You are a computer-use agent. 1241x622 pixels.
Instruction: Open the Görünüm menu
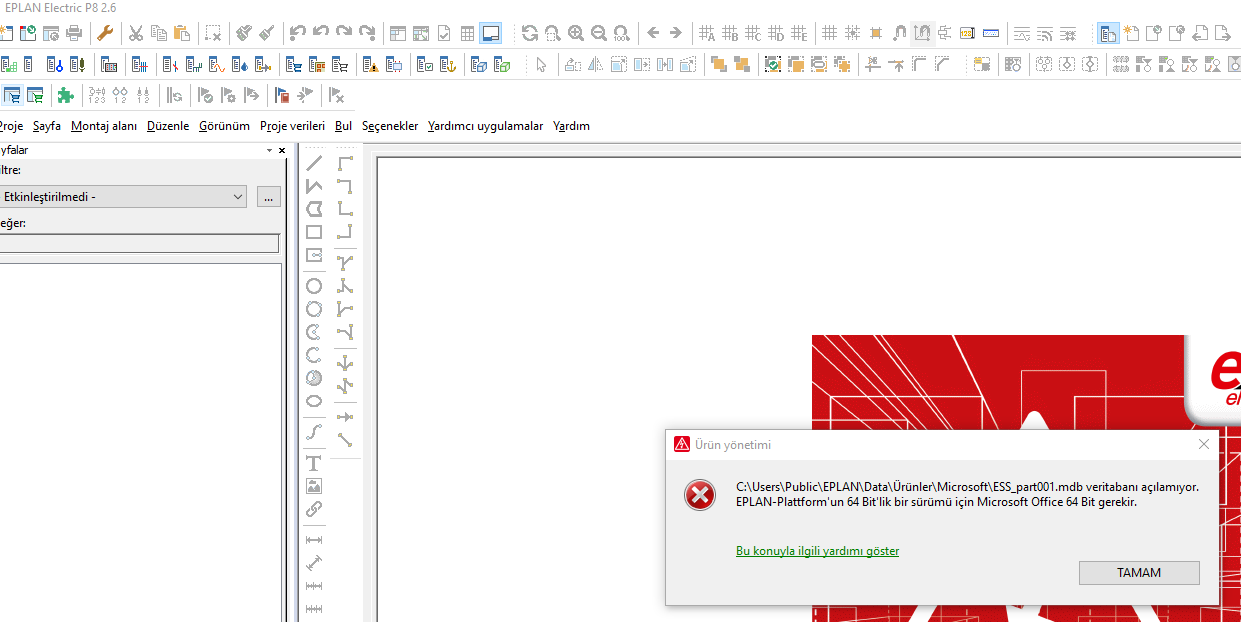(x=224, y=126)
